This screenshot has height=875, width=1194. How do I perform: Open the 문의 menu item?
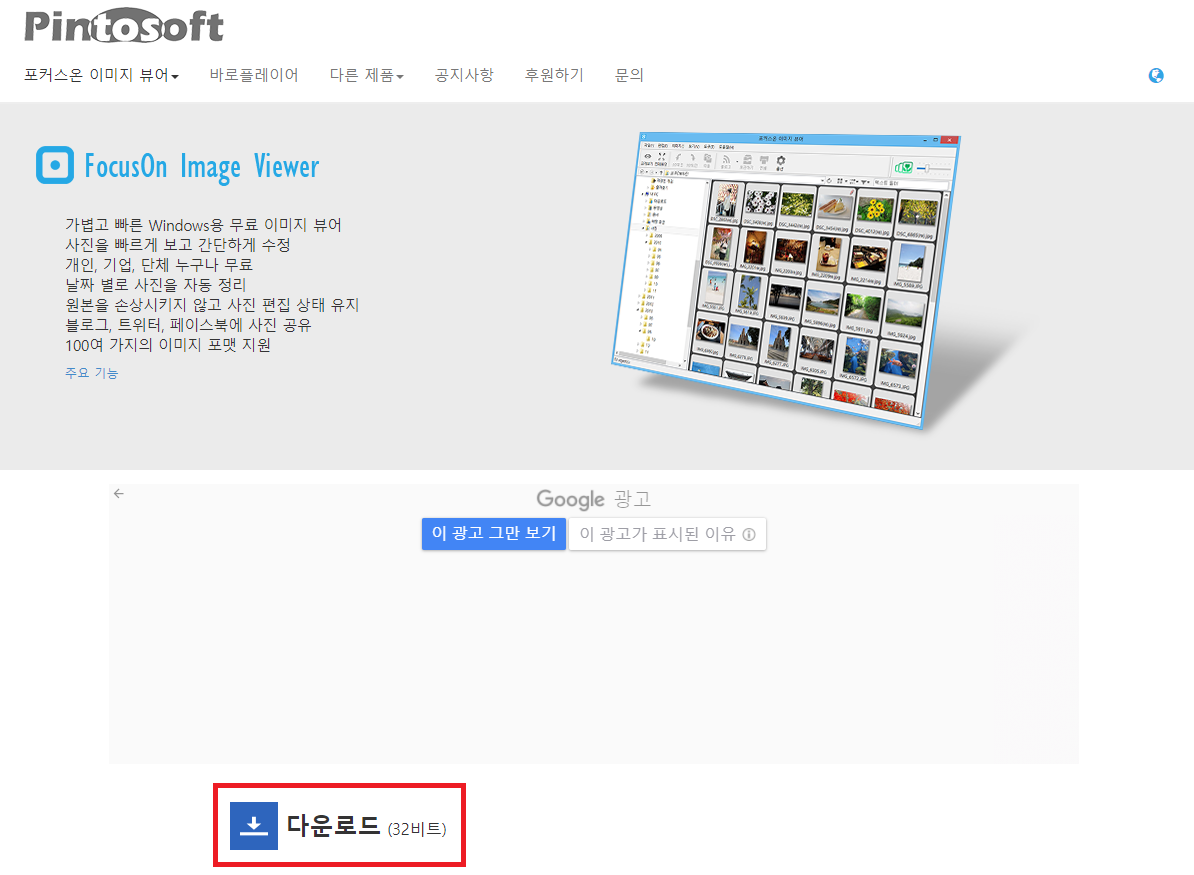[x=629, y=75]
